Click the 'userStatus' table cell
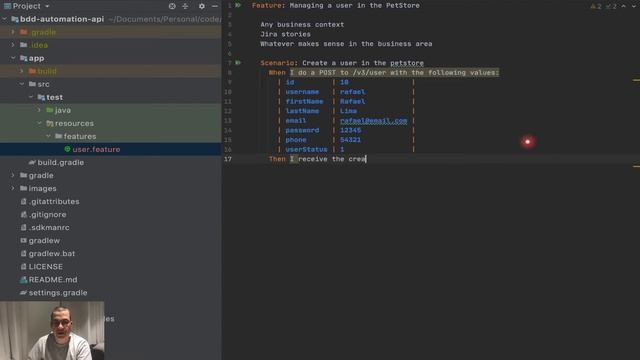The width and height of the screenshot is (640, 360). [307, 149]
